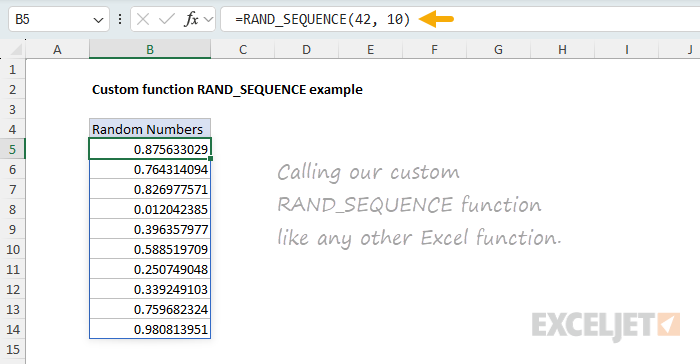Select column E header
700x364 pixels.
tap(371, 50)
